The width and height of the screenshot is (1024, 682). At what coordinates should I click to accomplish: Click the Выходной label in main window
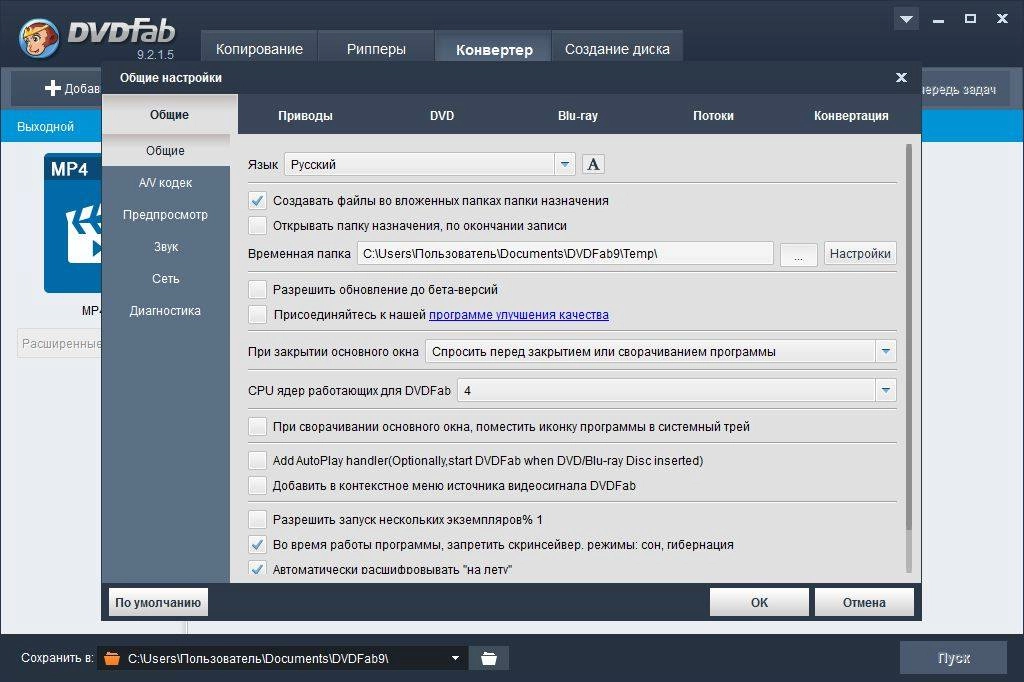(x=45, y=127)
